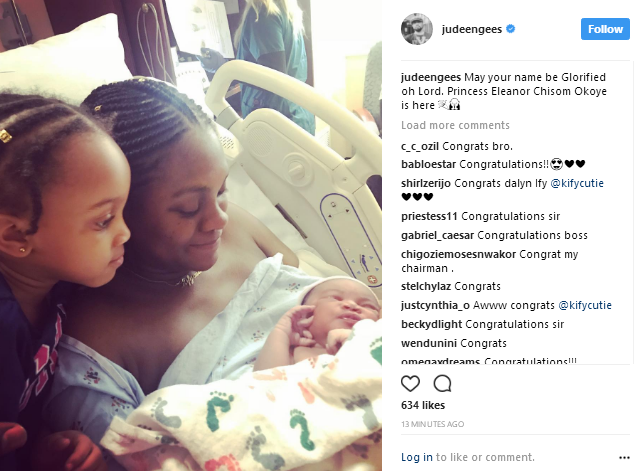Viewport: 634px width, 471px height.
Task: Open the 13 minutes ago timestamp
Action: (x=432, y=424)
